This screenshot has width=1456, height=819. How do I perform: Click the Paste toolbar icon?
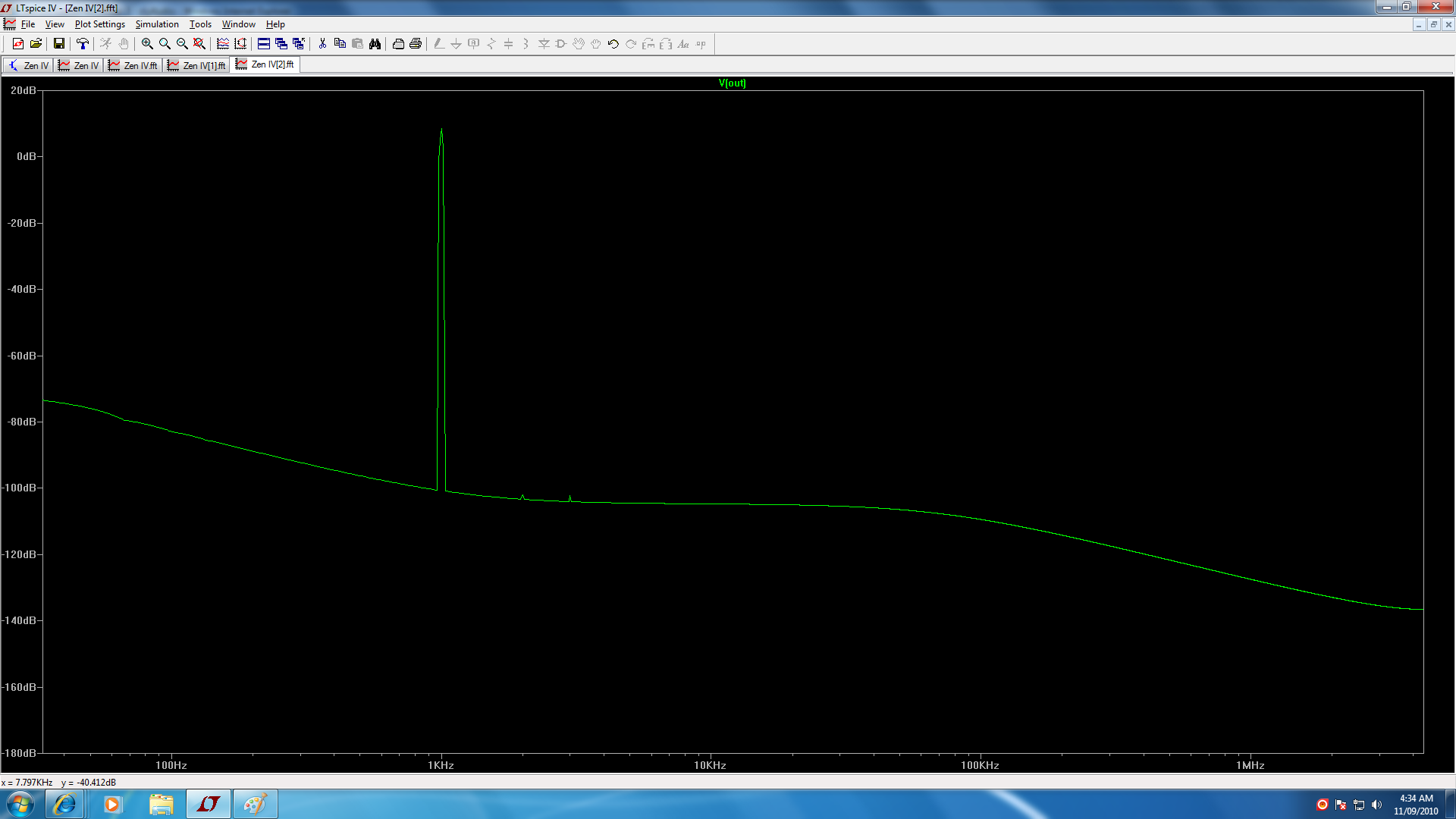(357, 44)
